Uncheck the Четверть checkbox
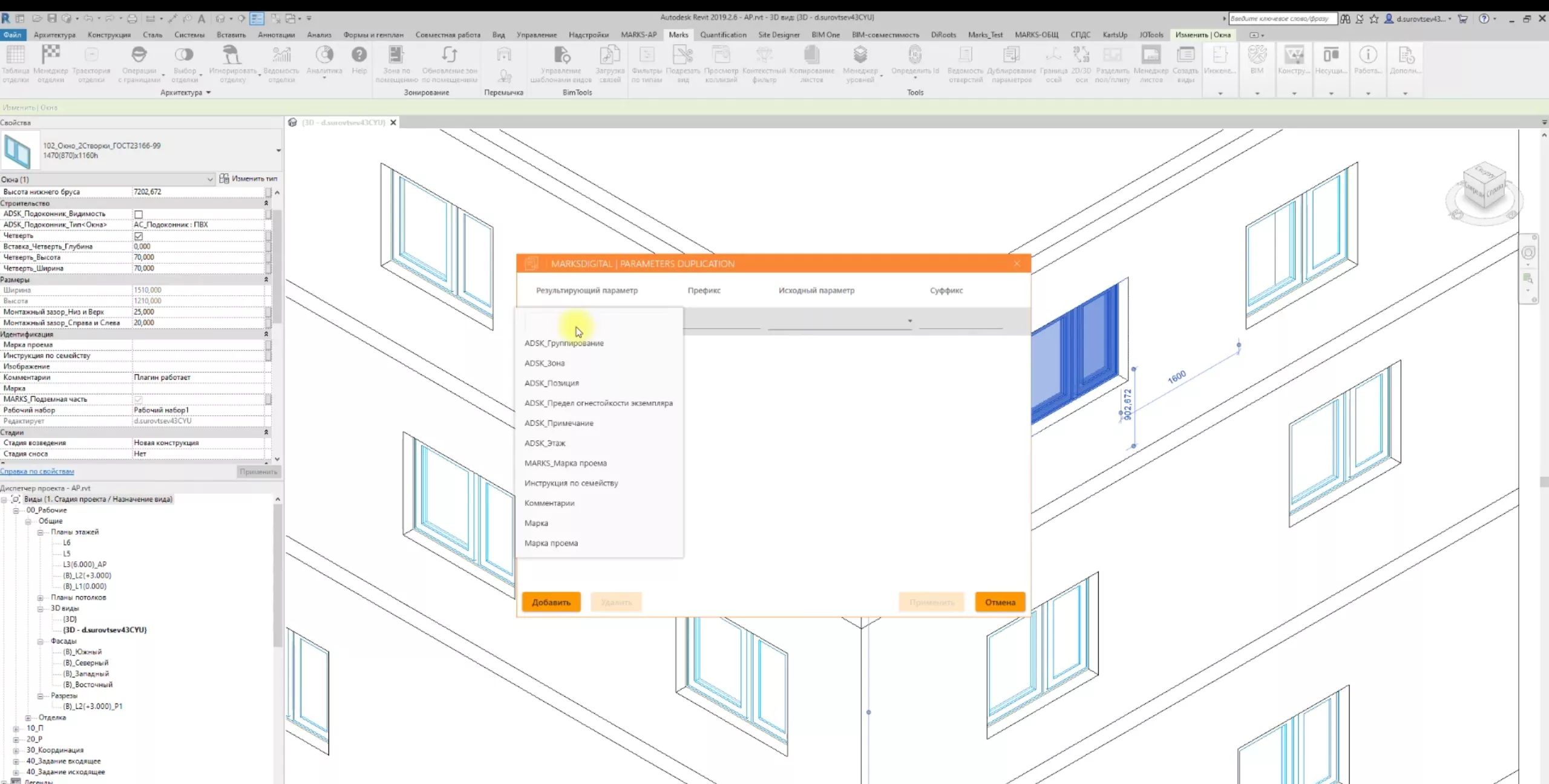1549x784 pixels. pos(139,236)
